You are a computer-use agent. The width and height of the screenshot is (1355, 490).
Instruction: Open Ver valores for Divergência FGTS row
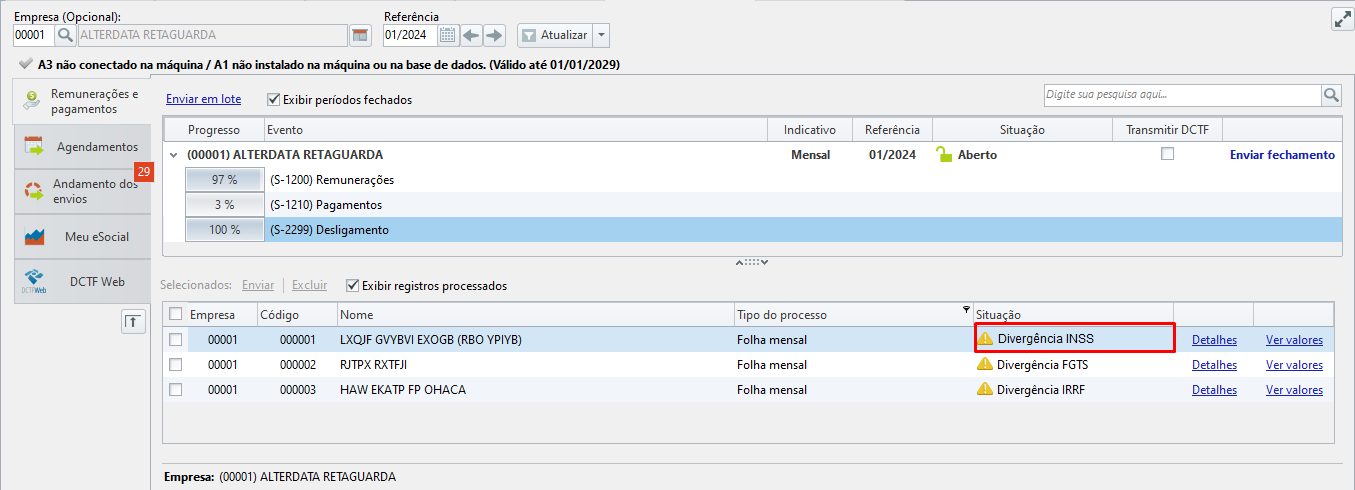pos(1294,365)
